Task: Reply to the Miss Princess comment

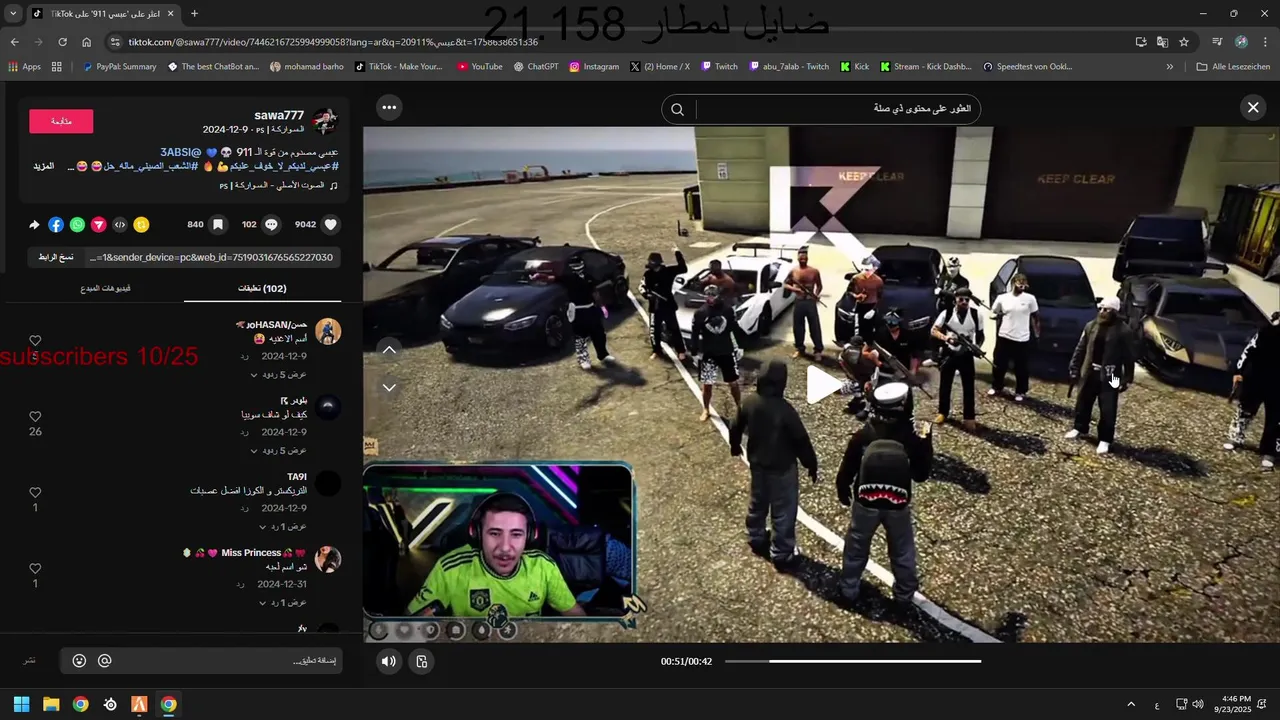Action: point(241,584)
